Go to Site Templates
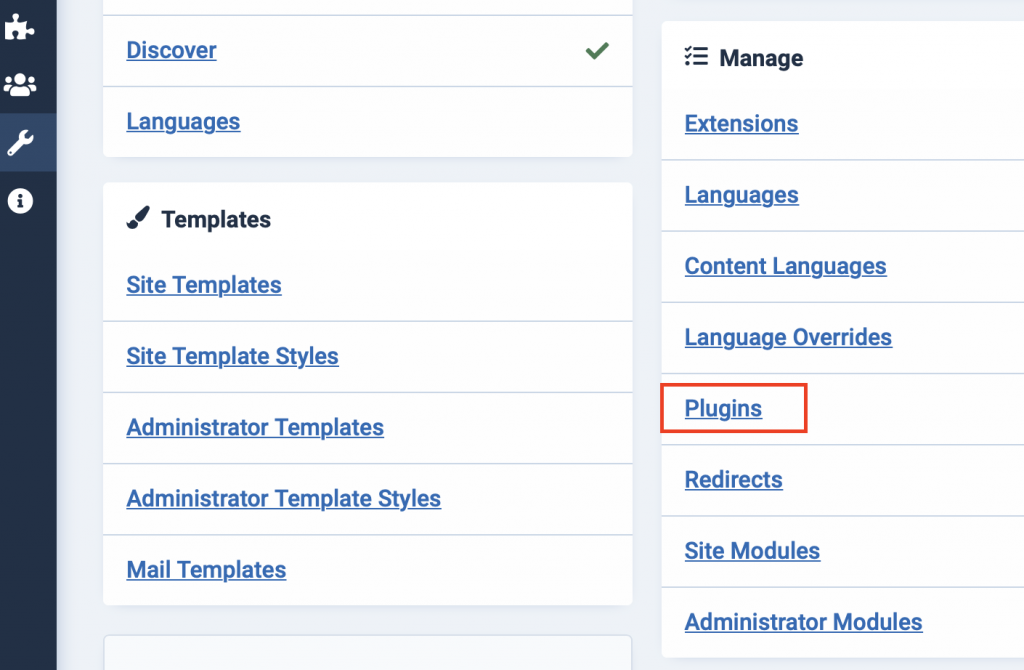 [203, 285]
